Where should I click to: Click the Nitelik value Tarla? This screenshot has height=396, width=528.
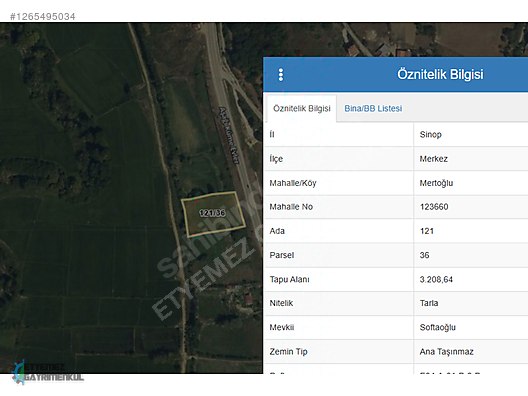point(429,303)
